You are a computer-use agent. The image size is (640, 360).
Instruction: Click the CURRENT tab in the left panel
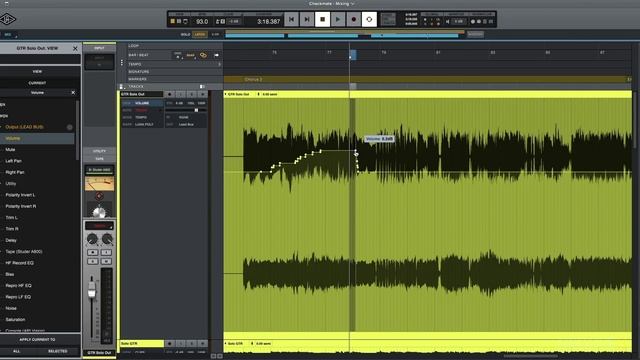point(37,83)
